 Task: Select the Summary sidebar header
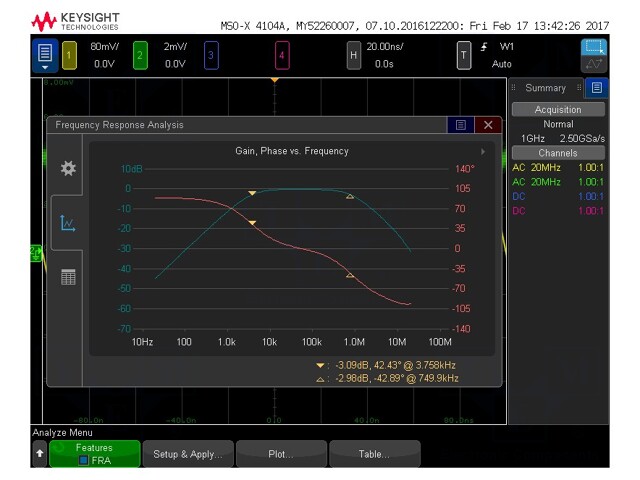[x=545, y=88]
